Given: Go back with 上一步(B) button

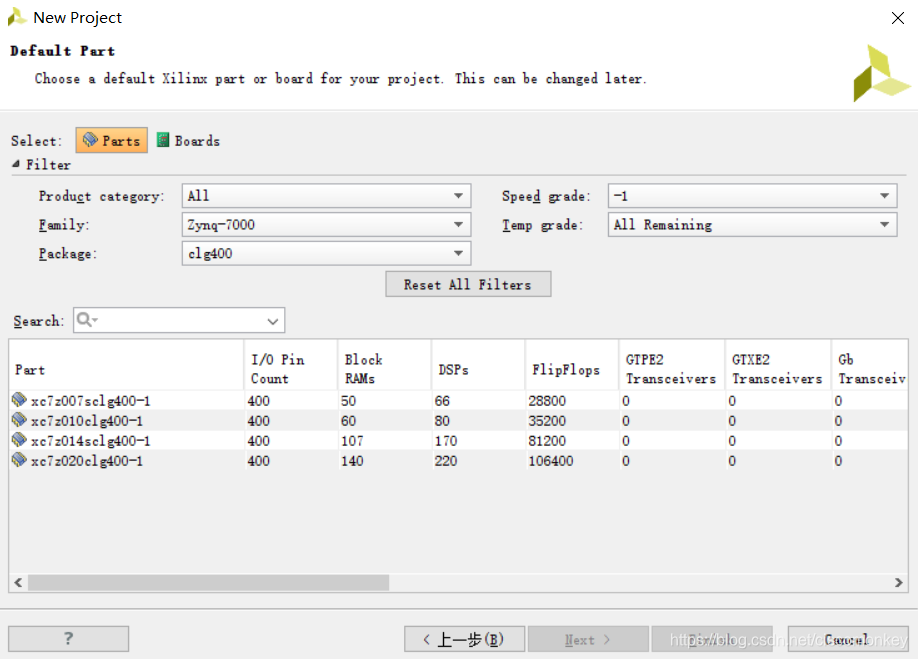Looking at the screenshot, I should (x=464, y=639).
